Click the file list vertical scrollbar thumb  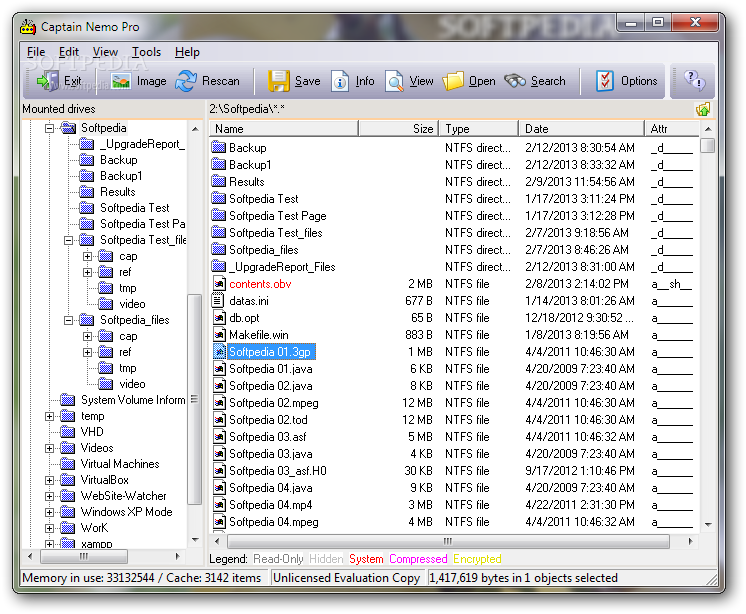coord(708,145)
